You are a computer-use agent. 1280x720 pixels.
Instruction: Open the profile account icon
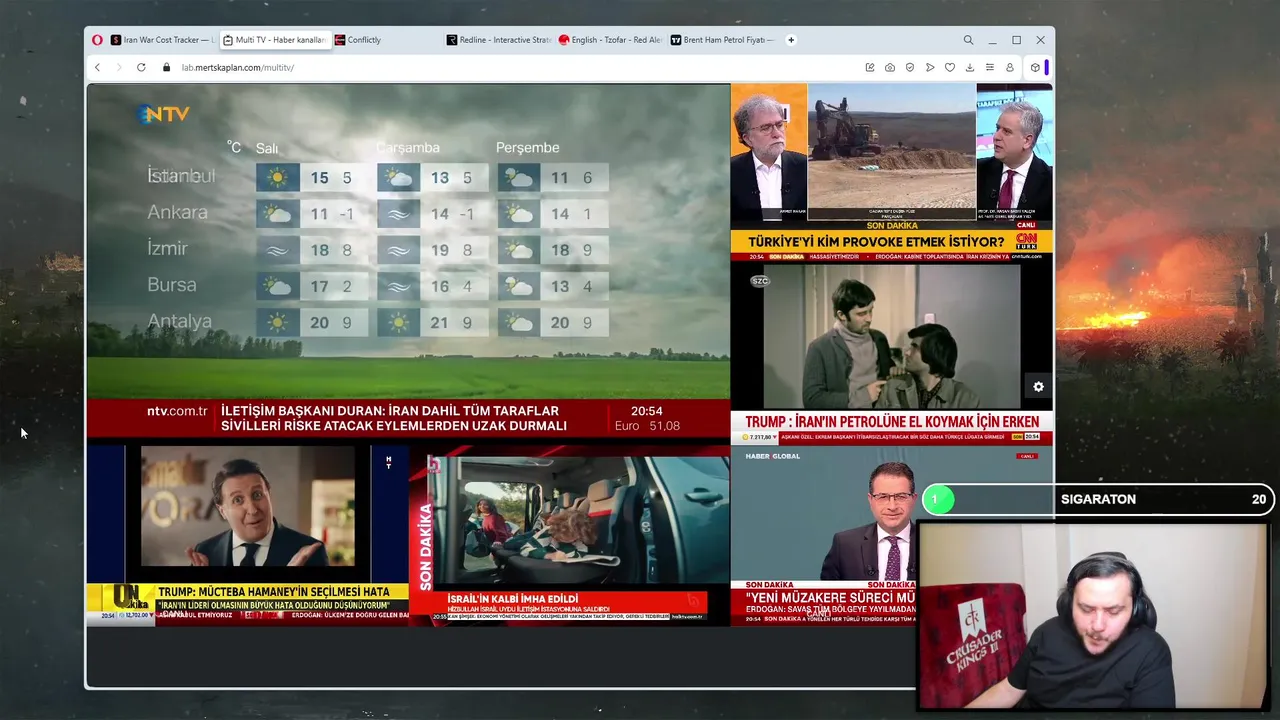(x=1010, y=67)
